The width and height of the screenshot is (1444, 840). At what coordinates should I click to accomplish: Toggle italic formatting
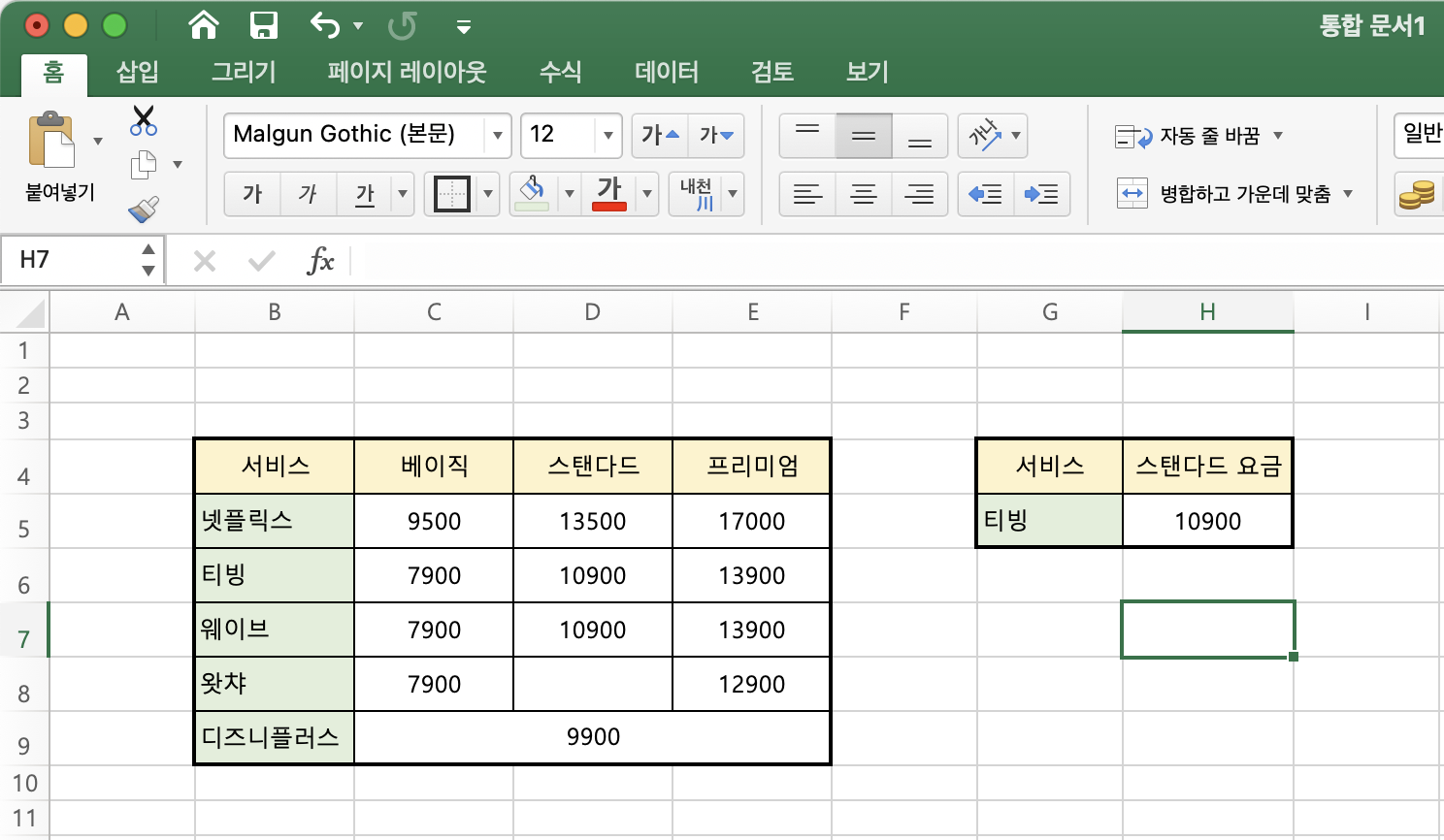[309, 194]
